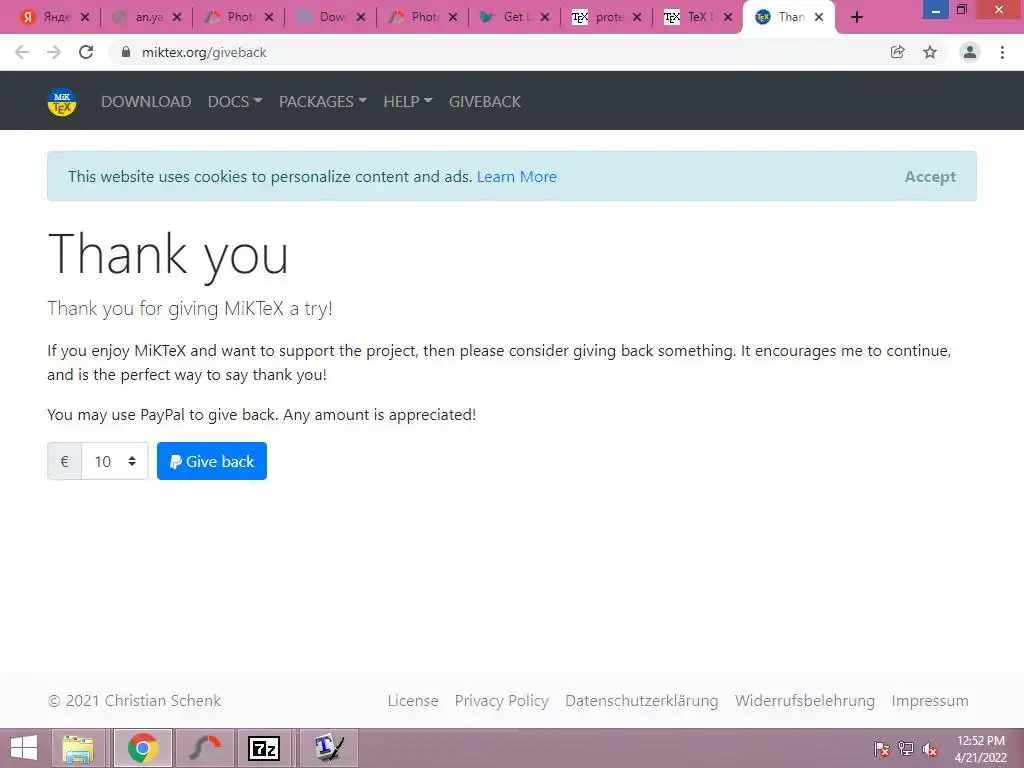This screenshot has height=768, width=1024.
Task: Open the License footer link
Action: [413, 701]
